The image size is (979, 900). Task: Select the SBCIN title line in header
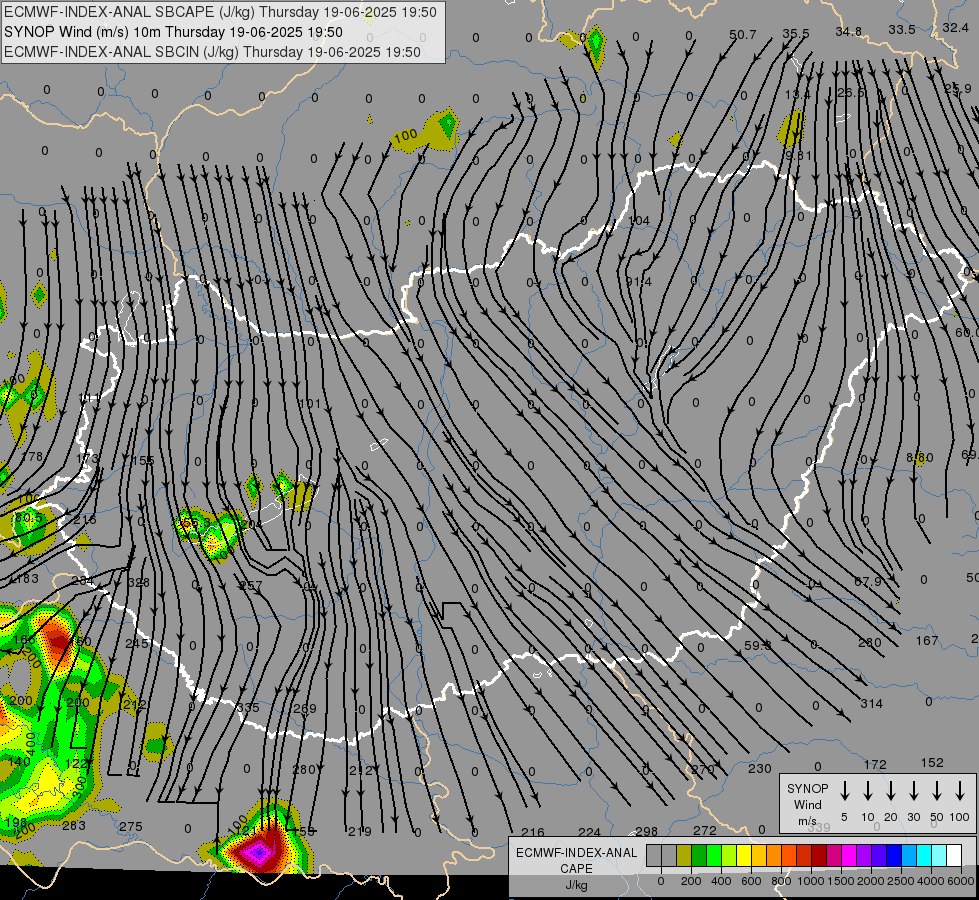click(x=212, y=52)
